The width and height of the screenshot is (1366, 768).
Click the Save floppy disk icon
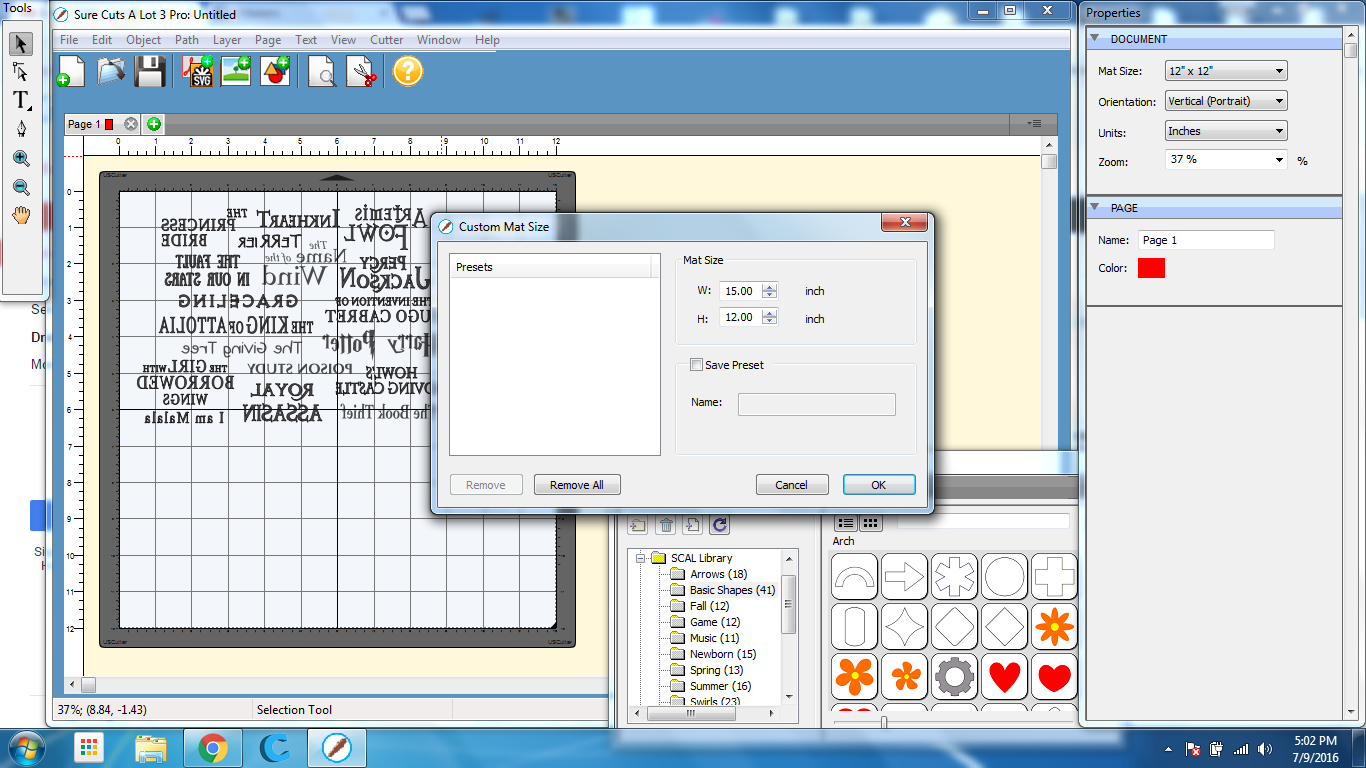click(150, 71)
